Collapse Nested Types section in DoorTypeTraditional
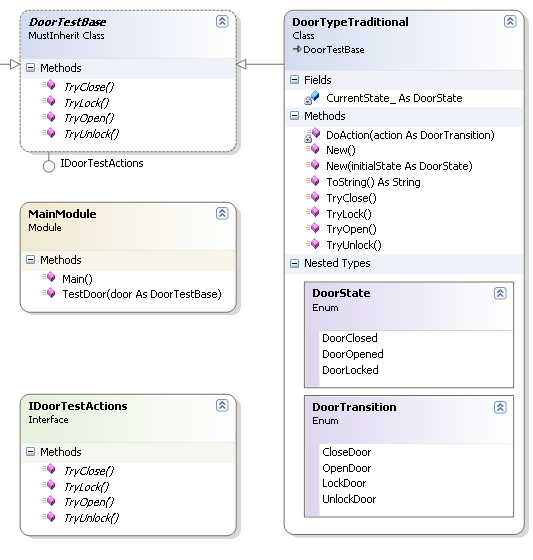This screenshot has width=533, height=560. tap(294, 264)
